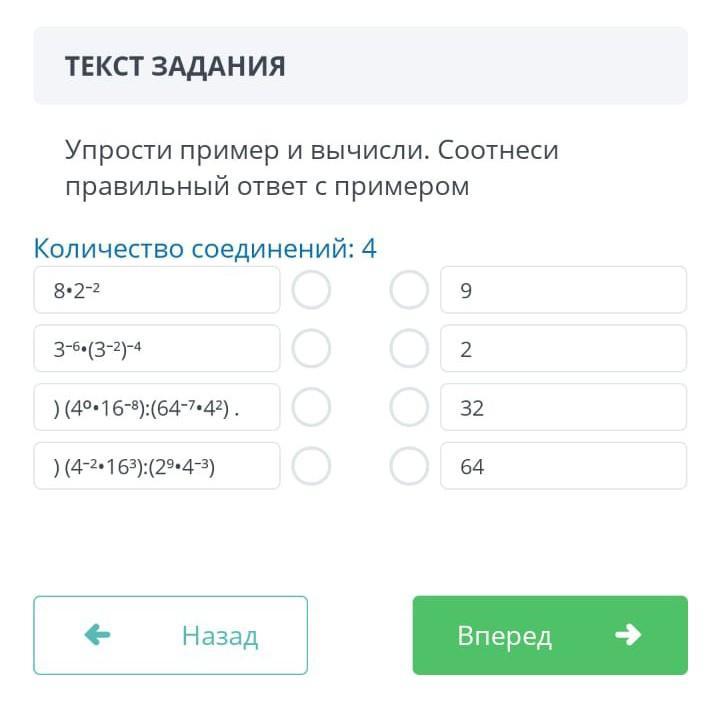
Task: Click the right arrow icon in Вперед
Action: point(628,635)
